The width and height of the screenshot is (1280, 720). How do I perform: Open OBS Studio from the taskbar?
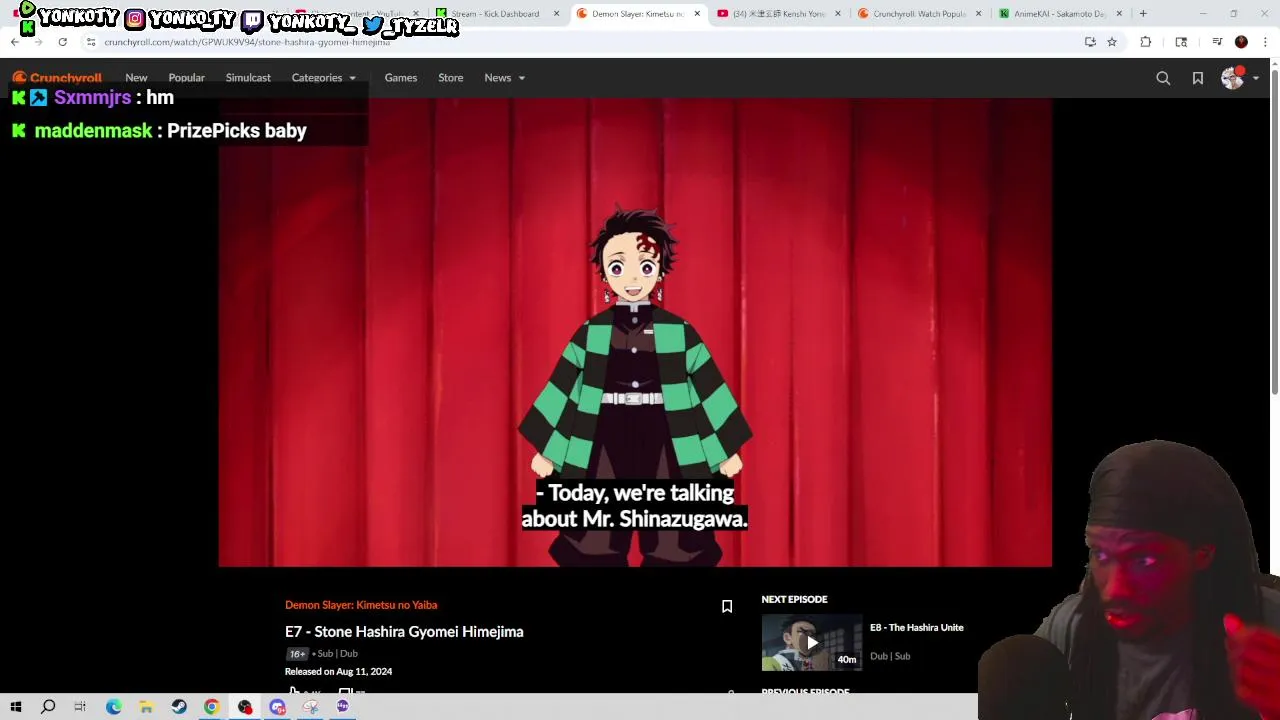tap(245, 707)
